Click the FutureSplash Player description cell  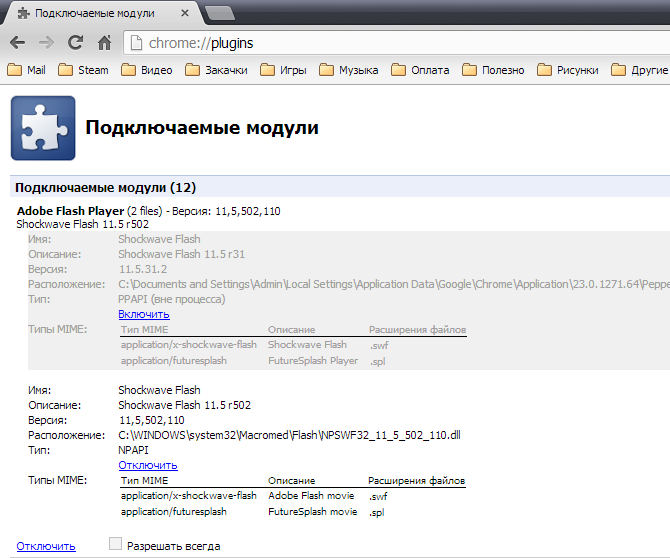pos(313,361)
